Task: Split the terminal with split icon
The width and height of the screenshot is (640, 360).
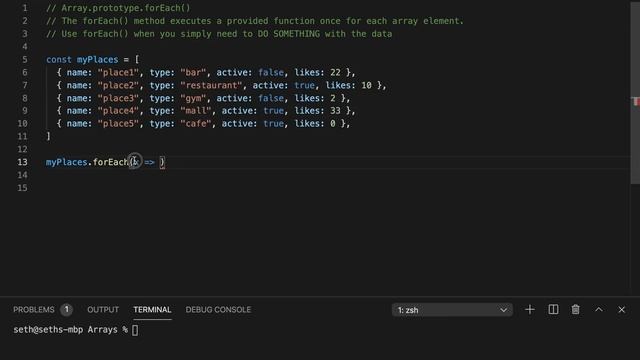Action: click(x=553, y=310)
